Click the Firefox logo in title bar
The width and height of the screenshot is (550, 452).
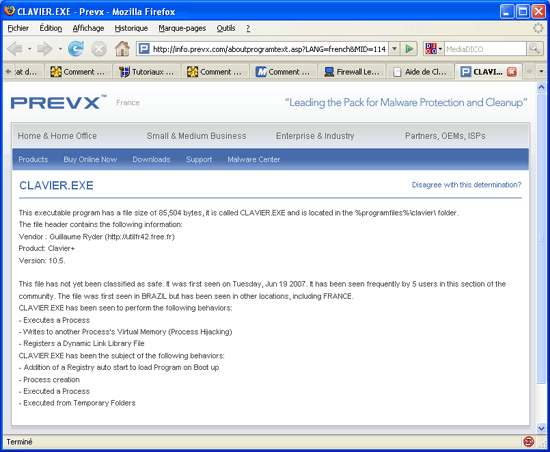[x=9, y=11]
